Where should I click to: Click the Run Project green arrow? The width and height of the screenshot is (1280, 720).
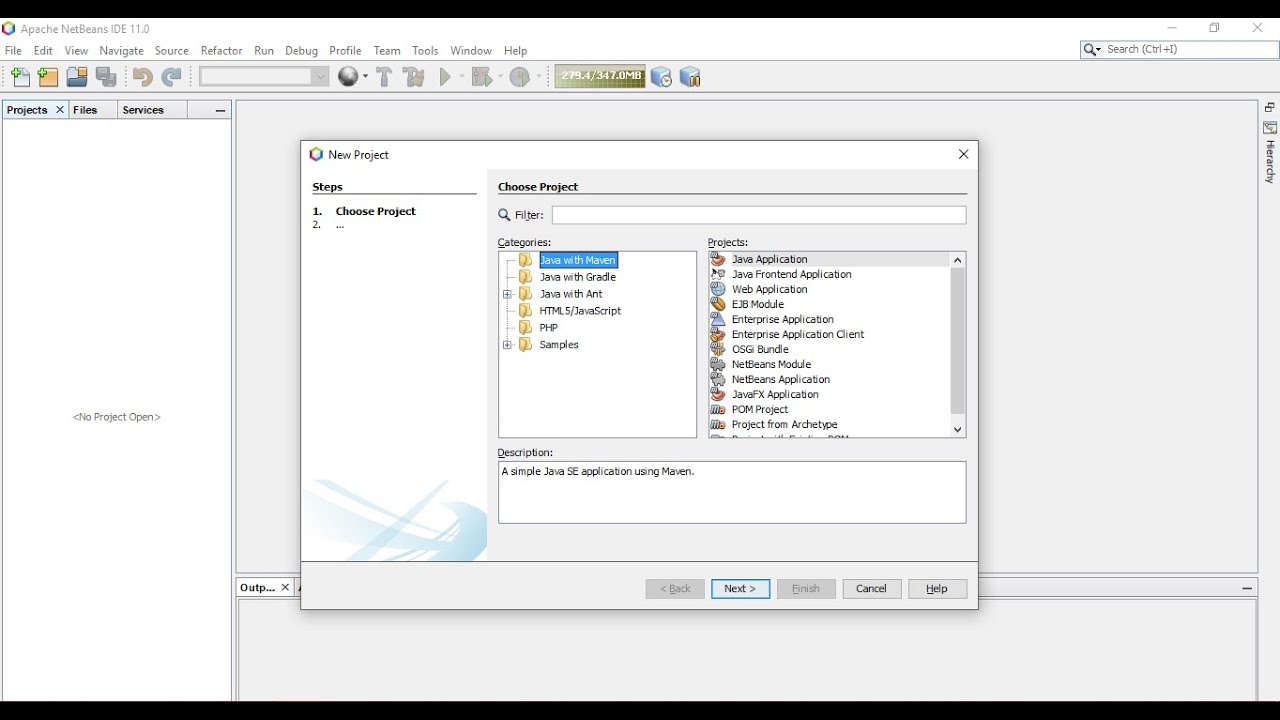tap(446, 77)
